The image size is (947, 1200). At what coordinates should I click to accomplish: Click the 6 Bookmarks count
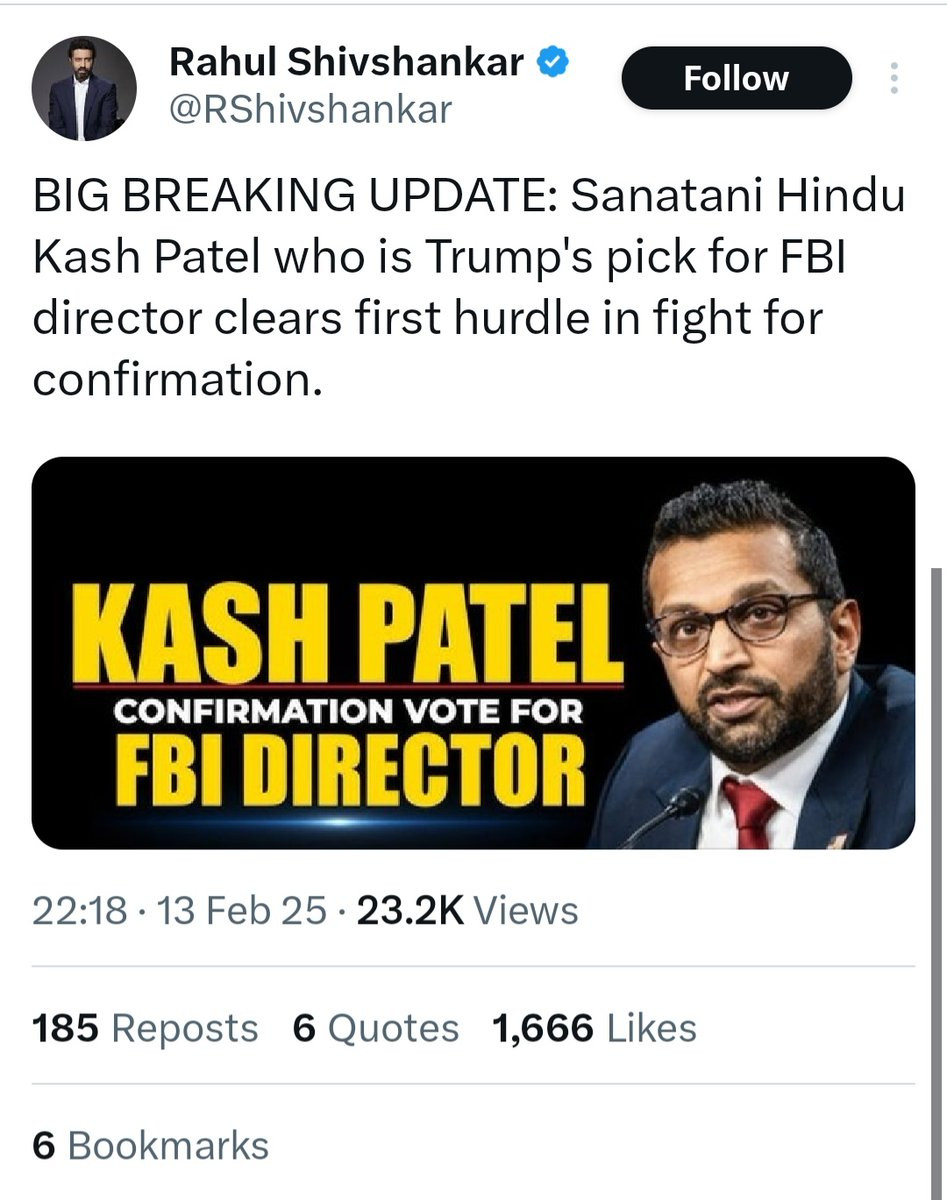click(150, 1146)
